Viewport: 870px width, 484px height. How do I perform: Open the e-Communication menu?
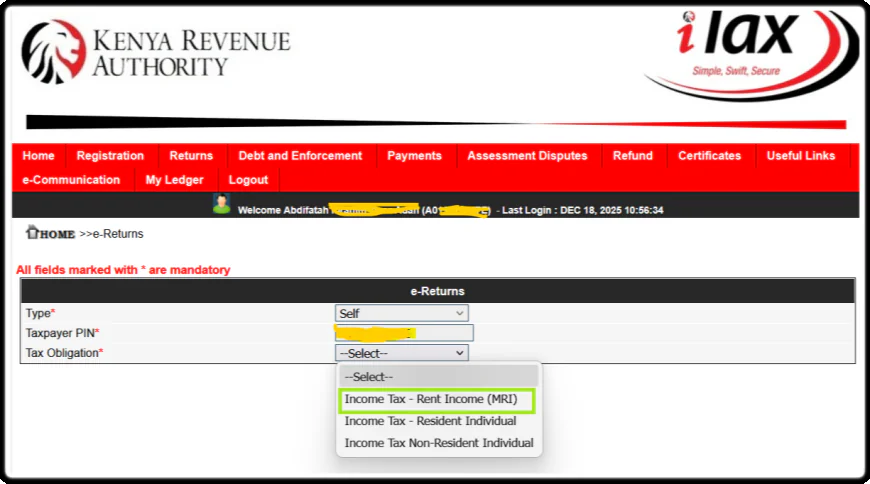71,180
